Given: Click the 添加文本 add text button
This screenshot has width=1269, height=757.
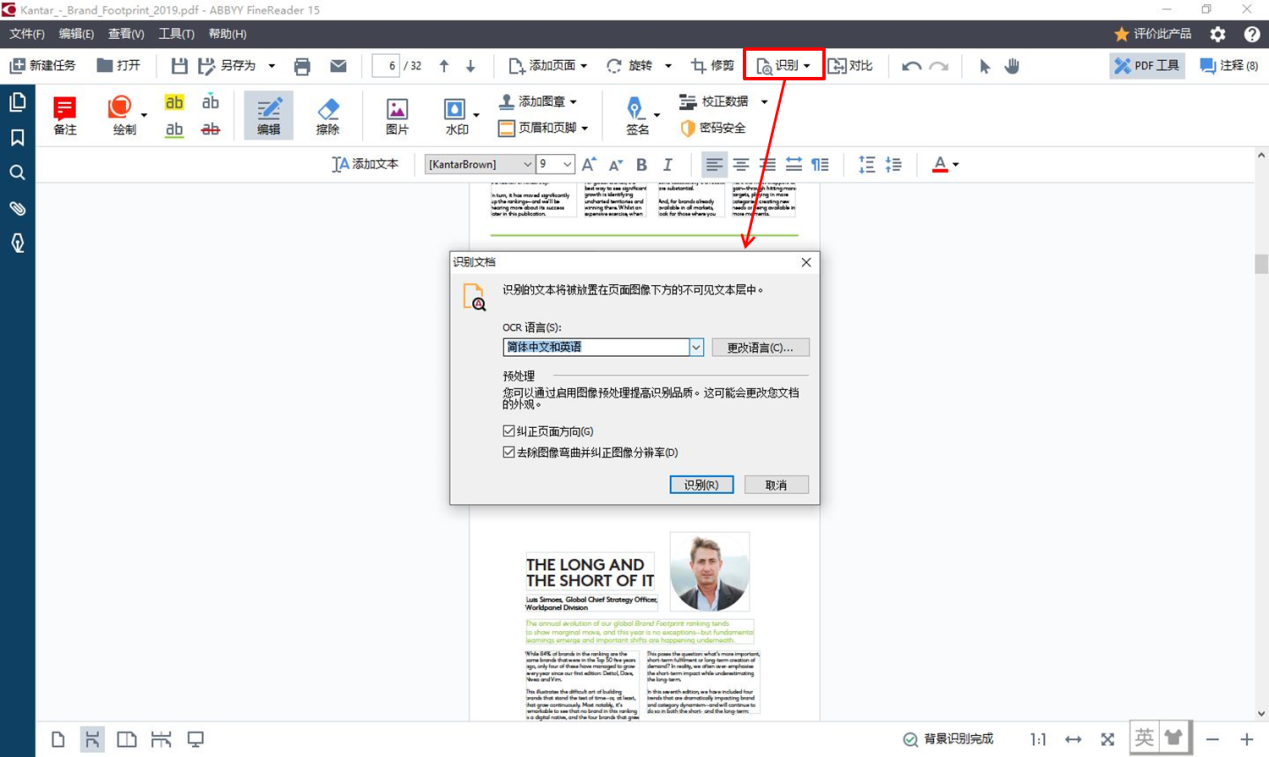Looking at the screenshot, I should (365, 164).
